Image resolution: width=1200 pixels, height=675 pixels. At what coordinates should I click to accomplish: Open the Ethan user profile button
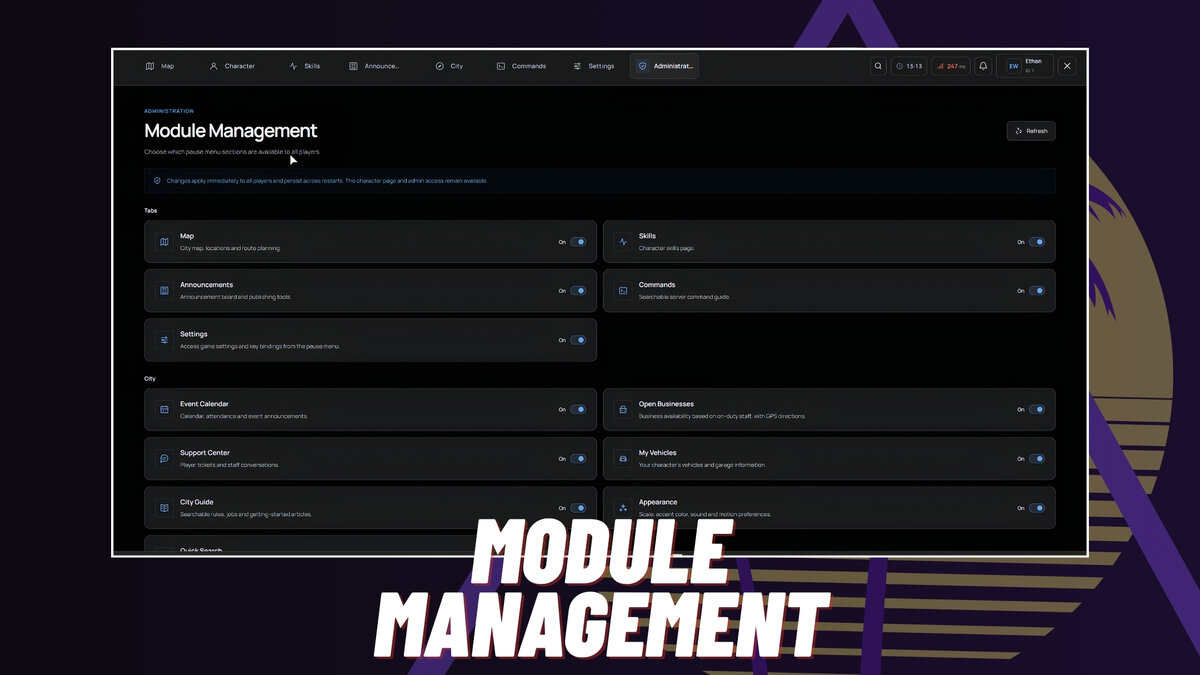tap(1024, 66)
